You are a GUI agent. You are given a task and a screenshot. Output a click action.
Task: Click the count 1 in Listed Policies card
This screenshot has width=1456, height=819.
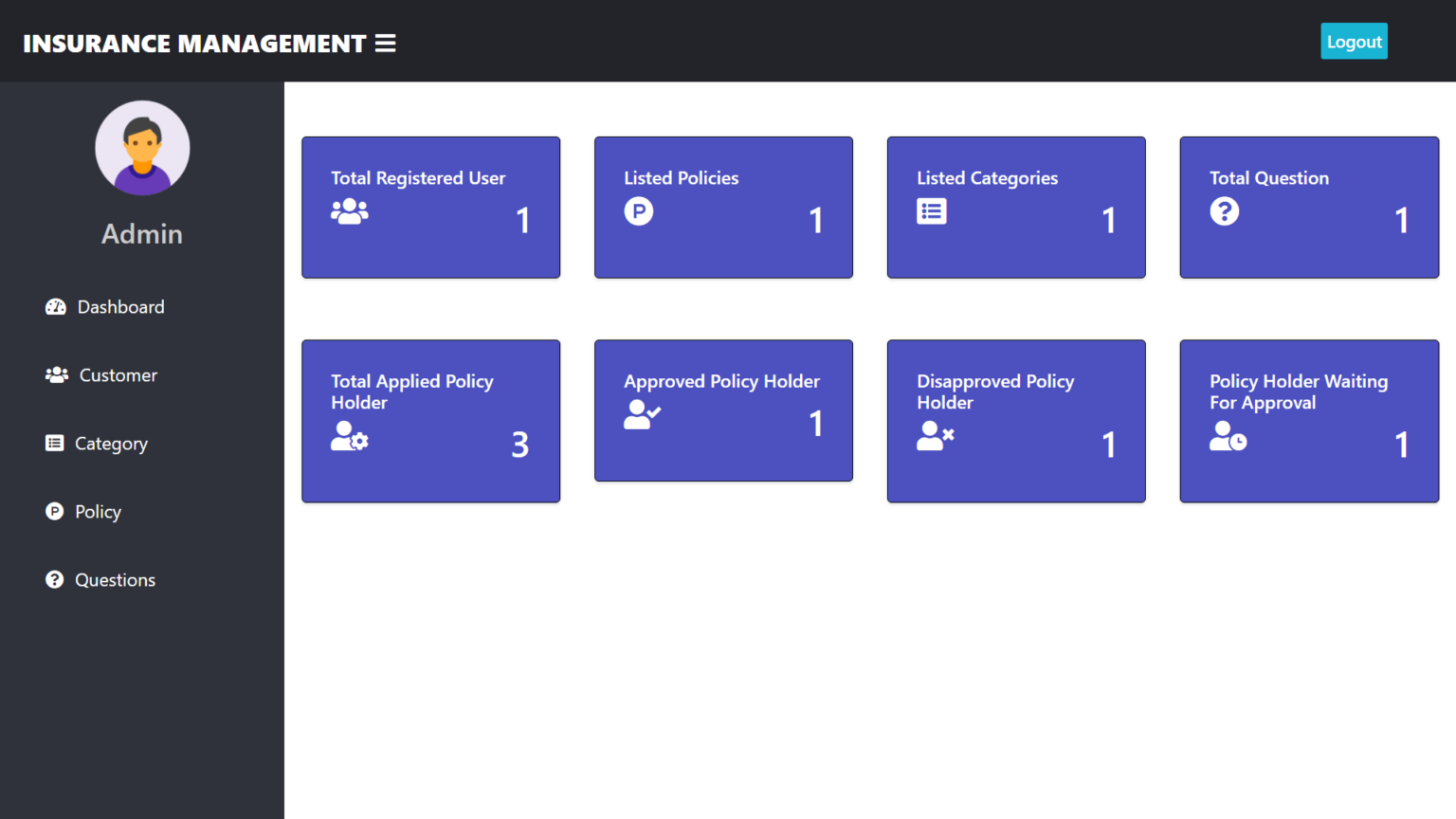click(x=815, y=220)
